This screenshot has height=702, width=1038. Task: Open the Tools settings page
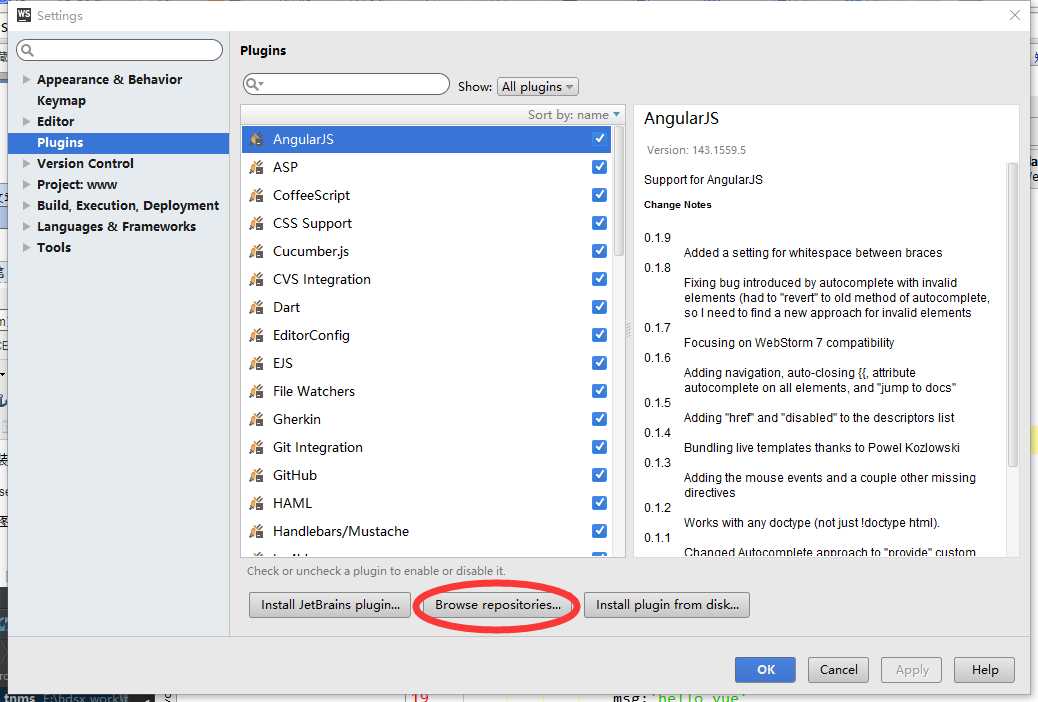tap(54, 248)
